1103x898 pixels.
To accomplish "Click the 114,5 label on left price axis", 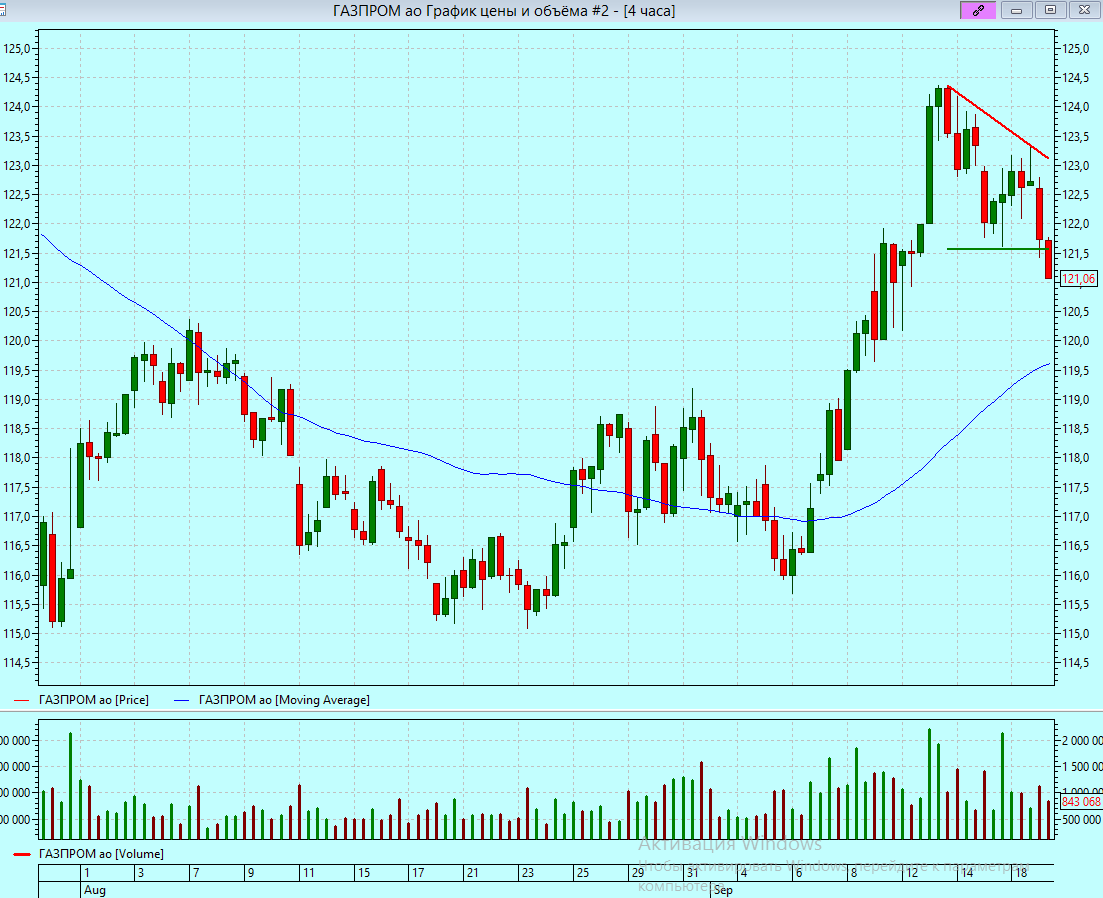I will pos(17,662).
